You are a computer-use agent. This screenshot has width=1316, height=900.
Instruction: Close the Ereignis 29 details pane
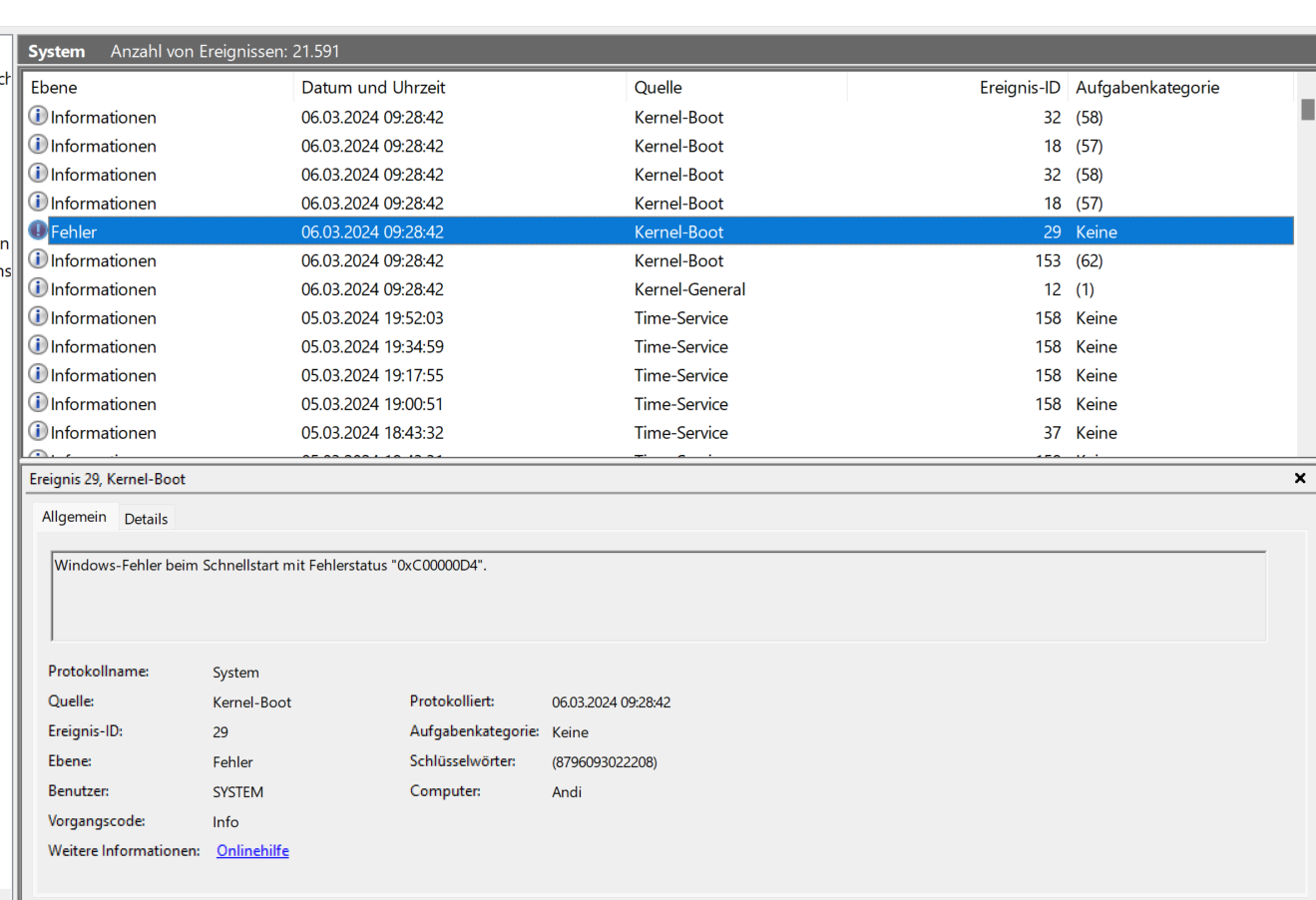tap(1299, 479)
